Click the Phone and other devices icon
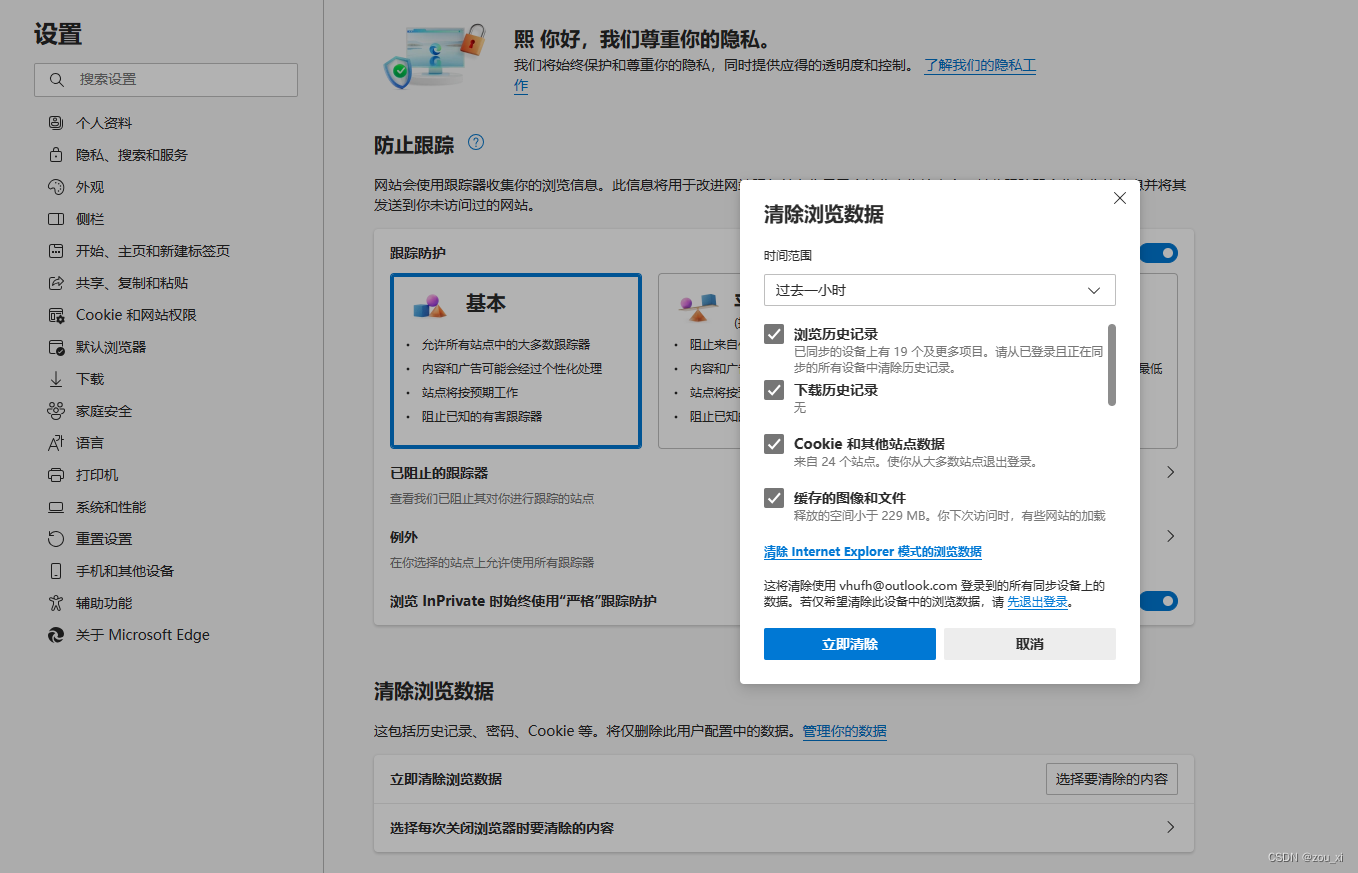1358x873 pixels. click(56, 571)
